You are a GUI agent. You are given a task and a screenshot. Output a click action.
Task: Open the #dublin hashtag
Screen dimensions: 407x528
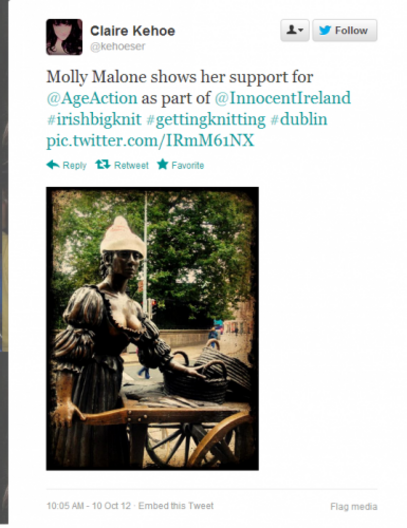[x=299, y=119]
